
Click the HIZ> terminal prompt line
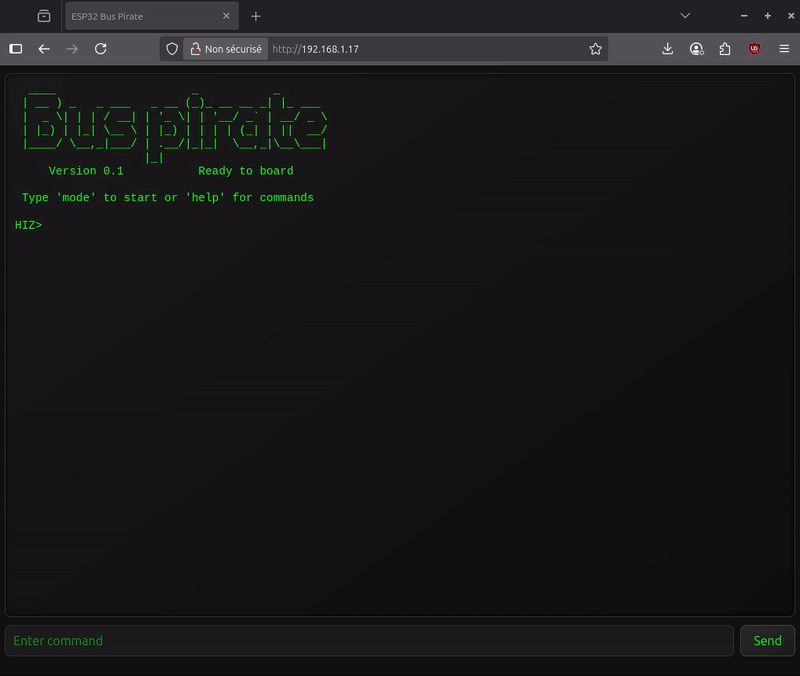click(x=29, y=225)
